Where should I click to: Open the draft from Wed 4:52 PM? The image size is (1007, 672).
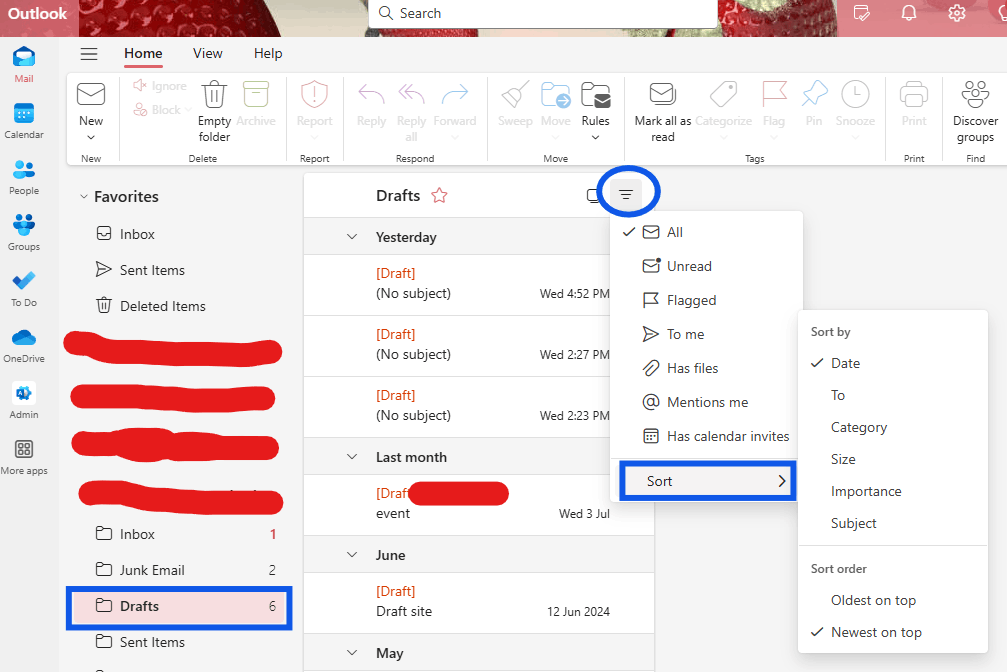(x=457, y=285)
